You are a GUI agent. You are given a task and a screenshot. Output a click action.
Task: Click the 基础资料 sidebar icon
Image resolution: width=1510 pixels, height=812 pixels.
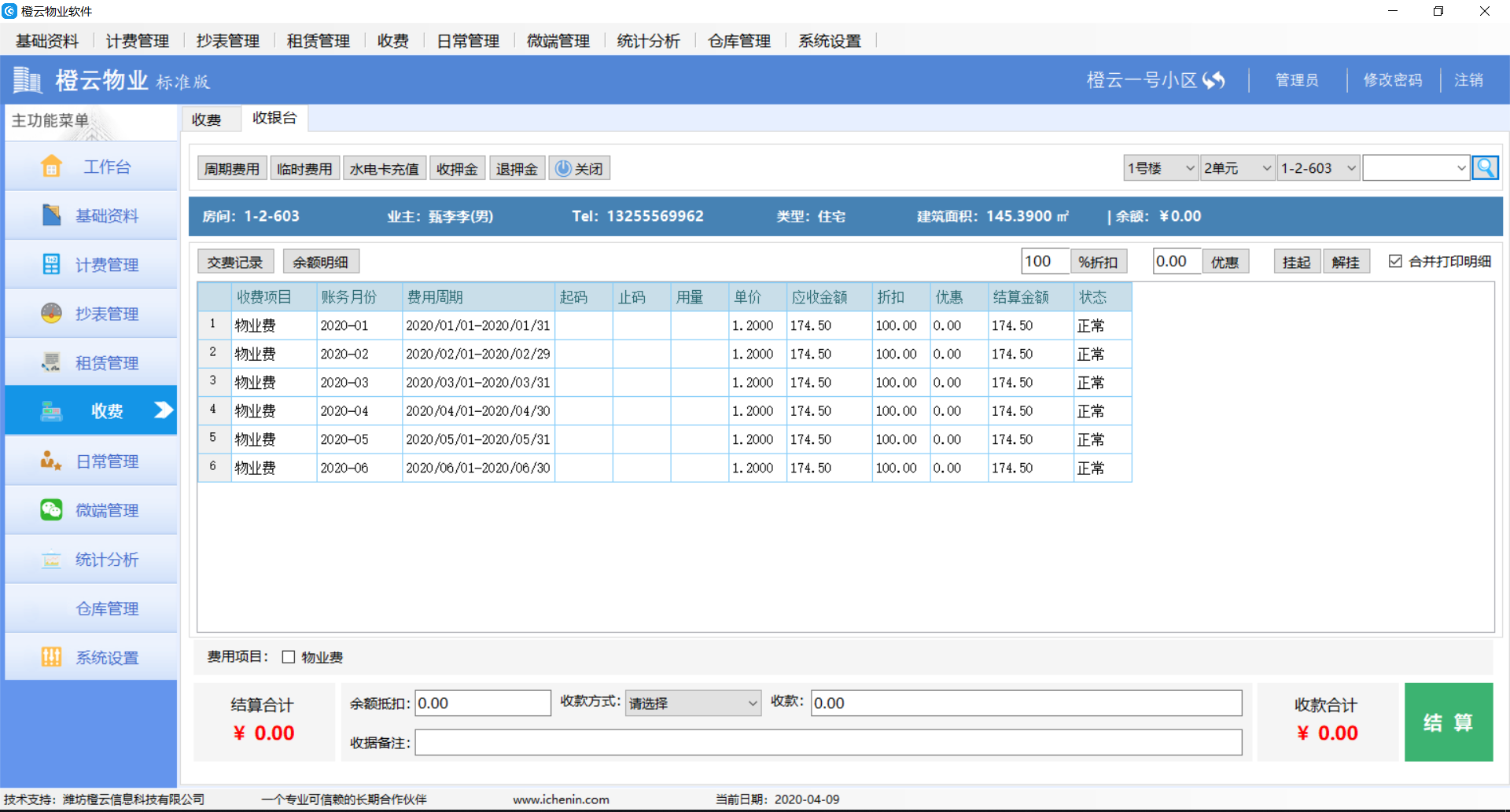click(51, 215)
